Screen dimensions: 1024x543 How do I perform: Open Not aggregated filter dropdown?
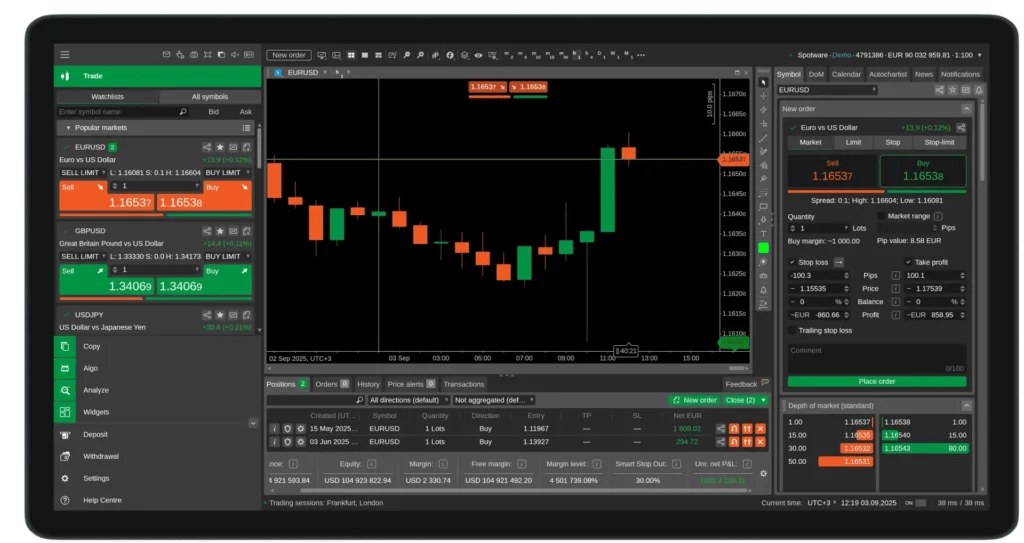point(494,400)
